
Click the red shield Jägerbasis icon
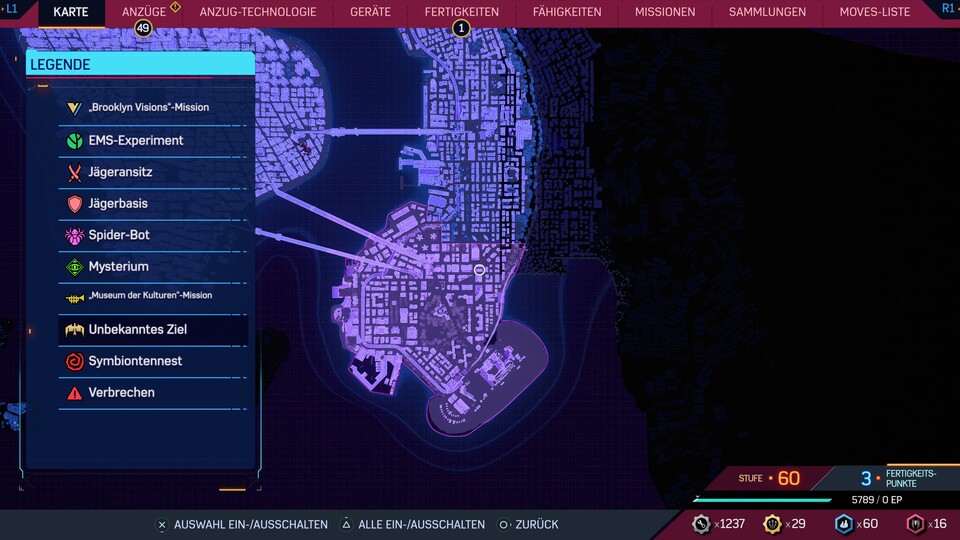[74, 204]
